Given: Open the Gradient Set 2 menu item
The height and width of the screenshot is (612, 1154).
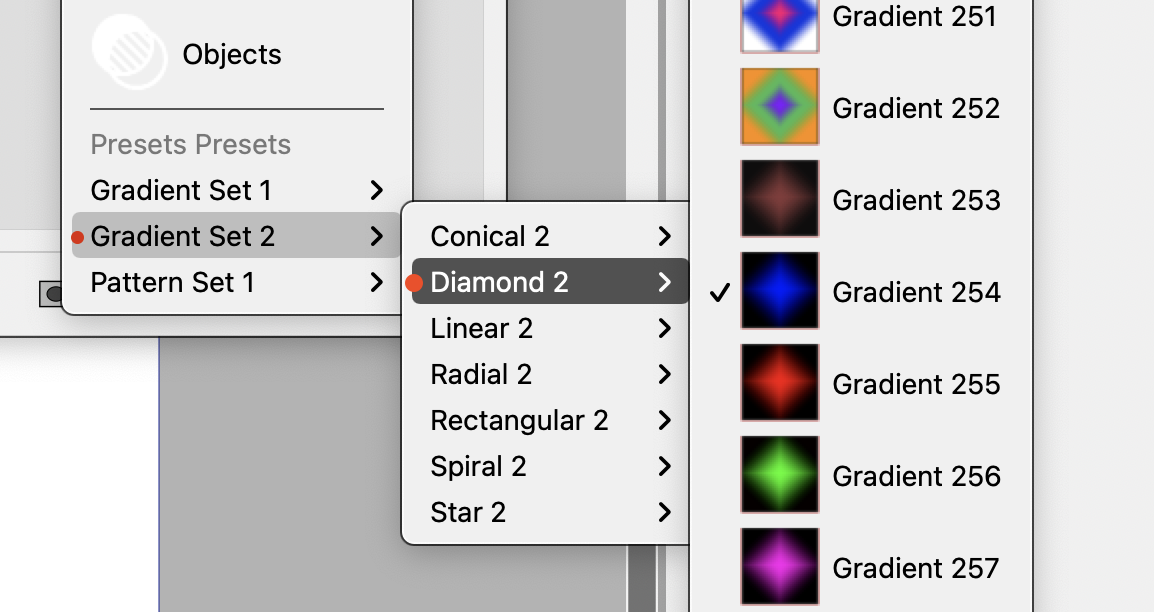Looking at the screenshot, I should coord(182,236).
